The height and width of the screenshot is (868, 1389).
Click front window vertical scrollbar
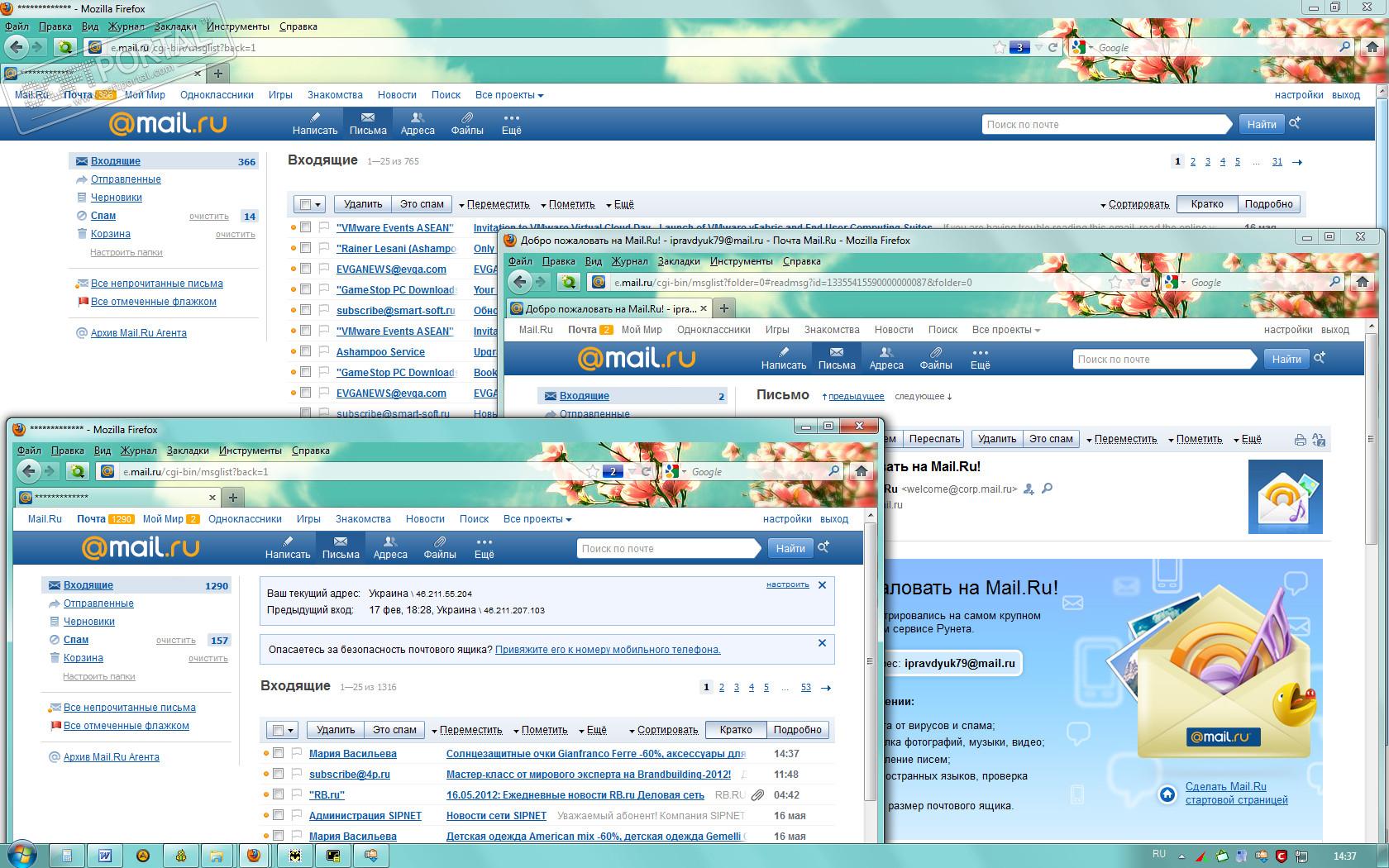click(x=870, y=661)
